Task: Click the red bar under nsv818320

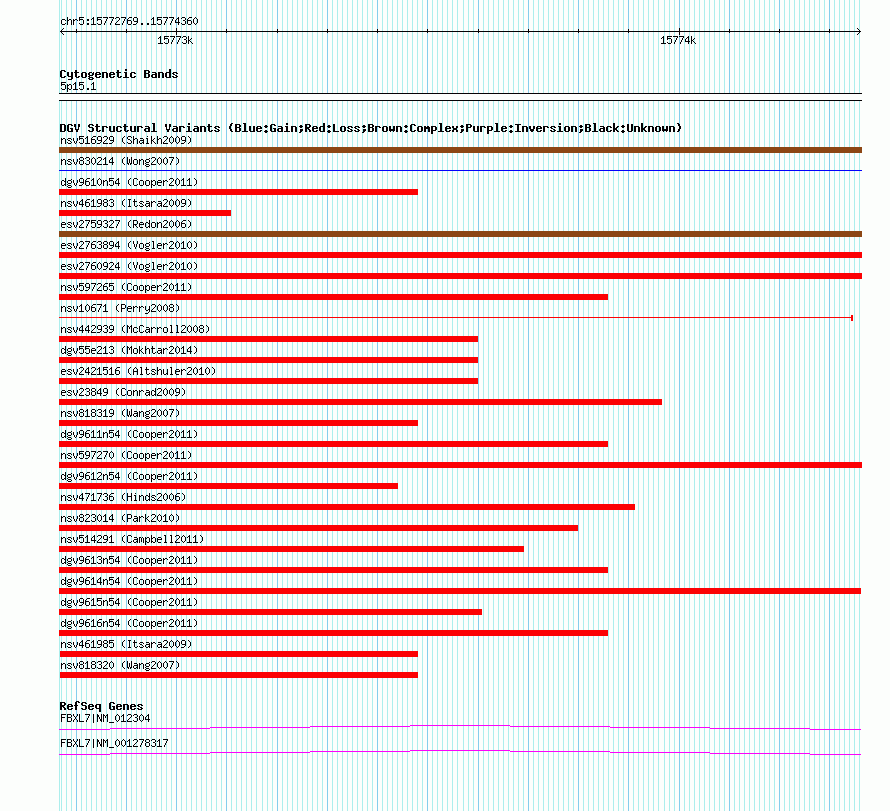Action: (x=238, y=675)
